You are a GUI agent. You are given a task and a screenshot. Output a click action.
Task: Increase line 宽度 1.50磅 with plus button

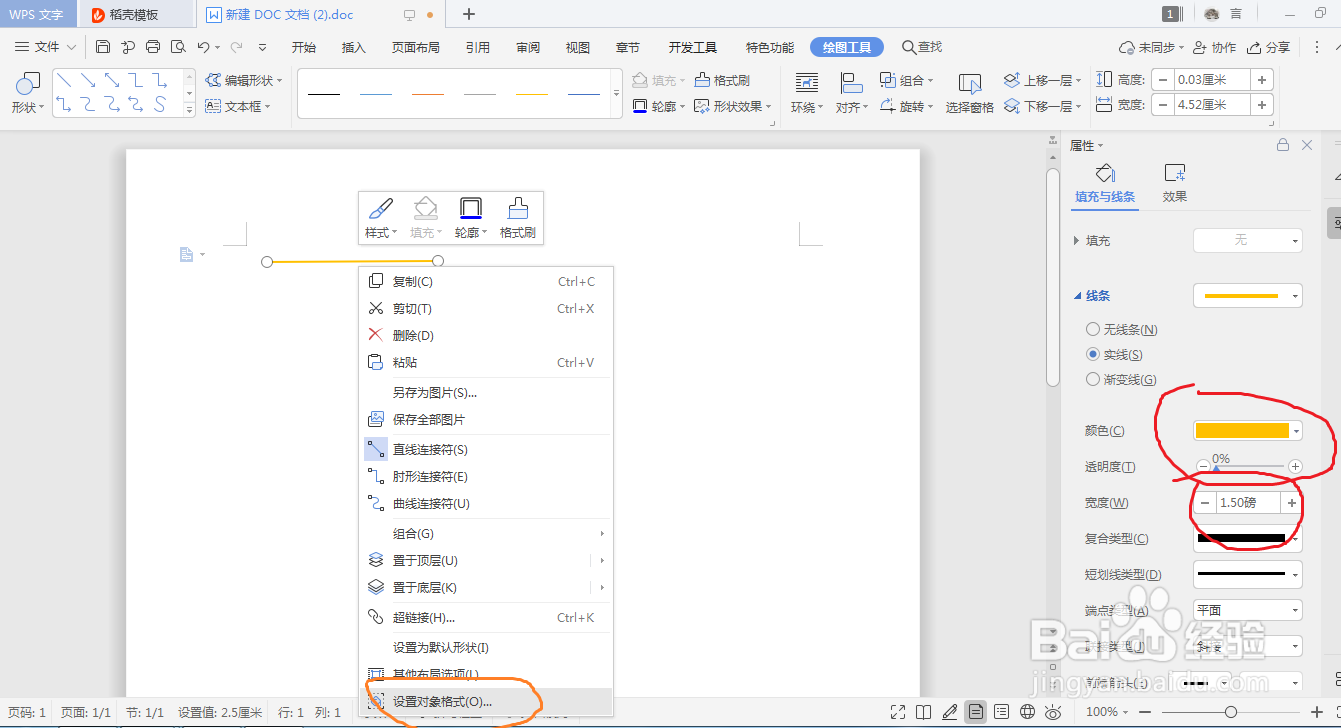[1292, 503]
